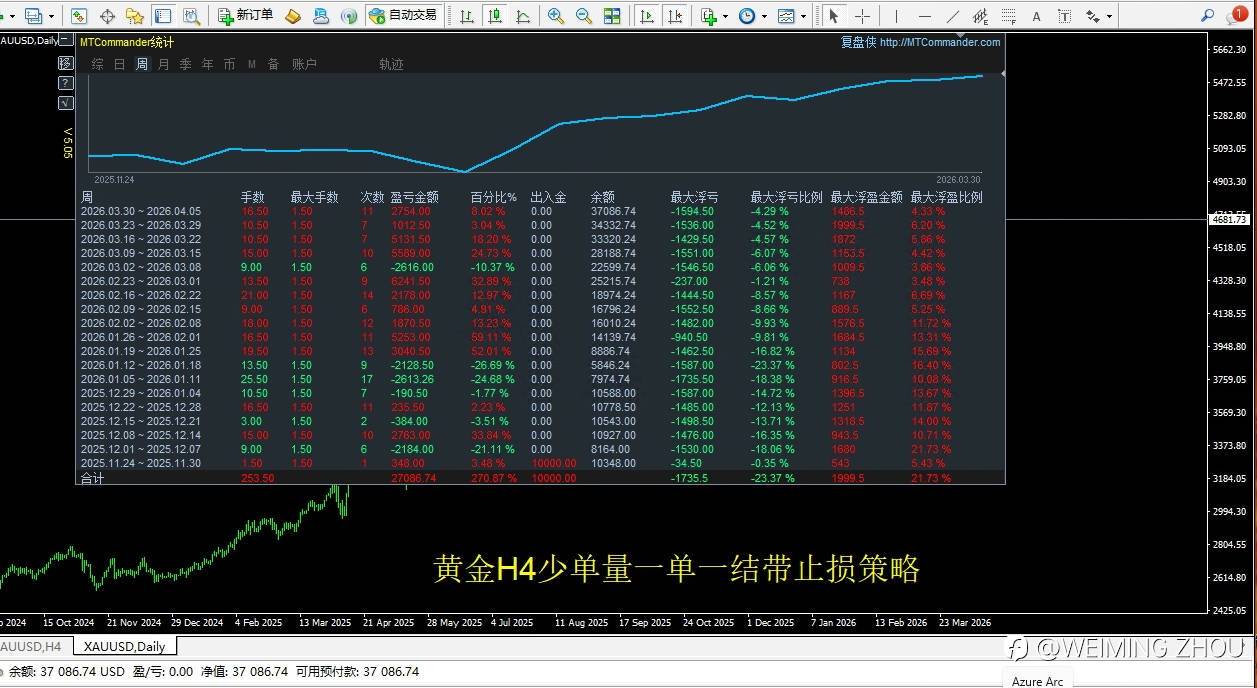Draw a vertical line tool
Image resolution: width=1257 pixels, height=688 pixels.
point(896,16)
